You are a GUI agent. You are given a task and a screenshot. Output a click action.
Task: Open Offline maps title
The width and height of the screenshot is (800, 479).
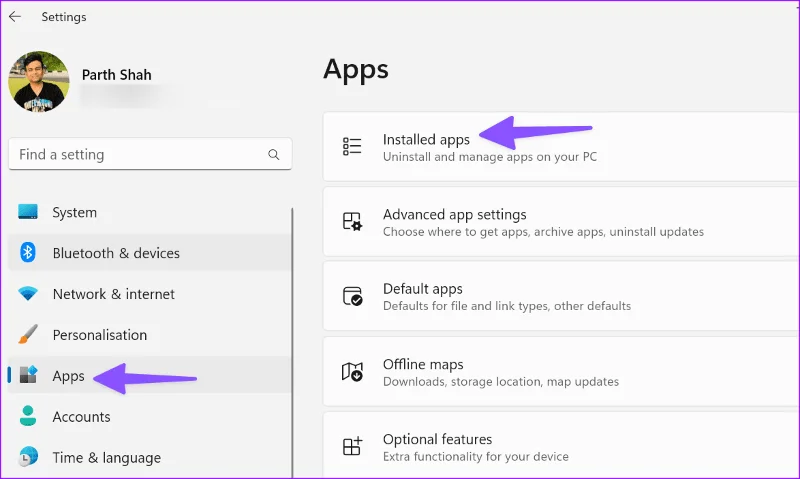pos(423,364)
